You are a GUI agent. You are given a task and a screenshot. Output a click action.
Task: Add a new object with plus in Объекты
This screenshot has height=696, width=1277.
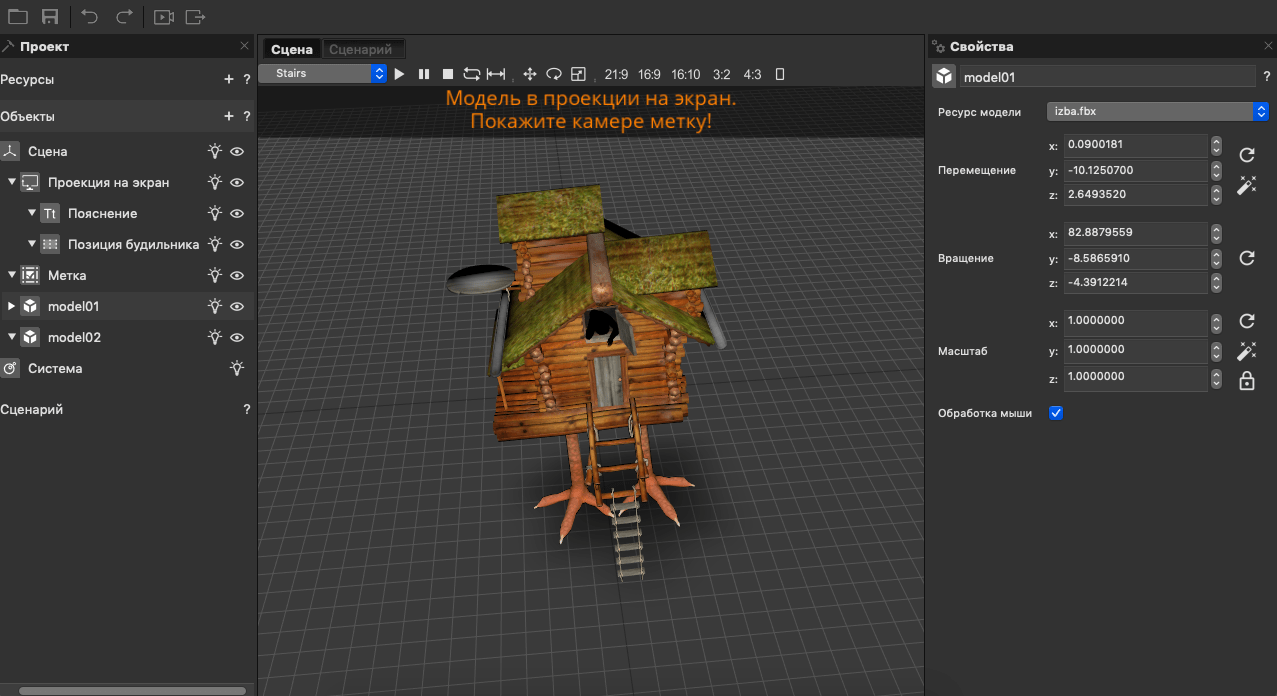point(229,117)
